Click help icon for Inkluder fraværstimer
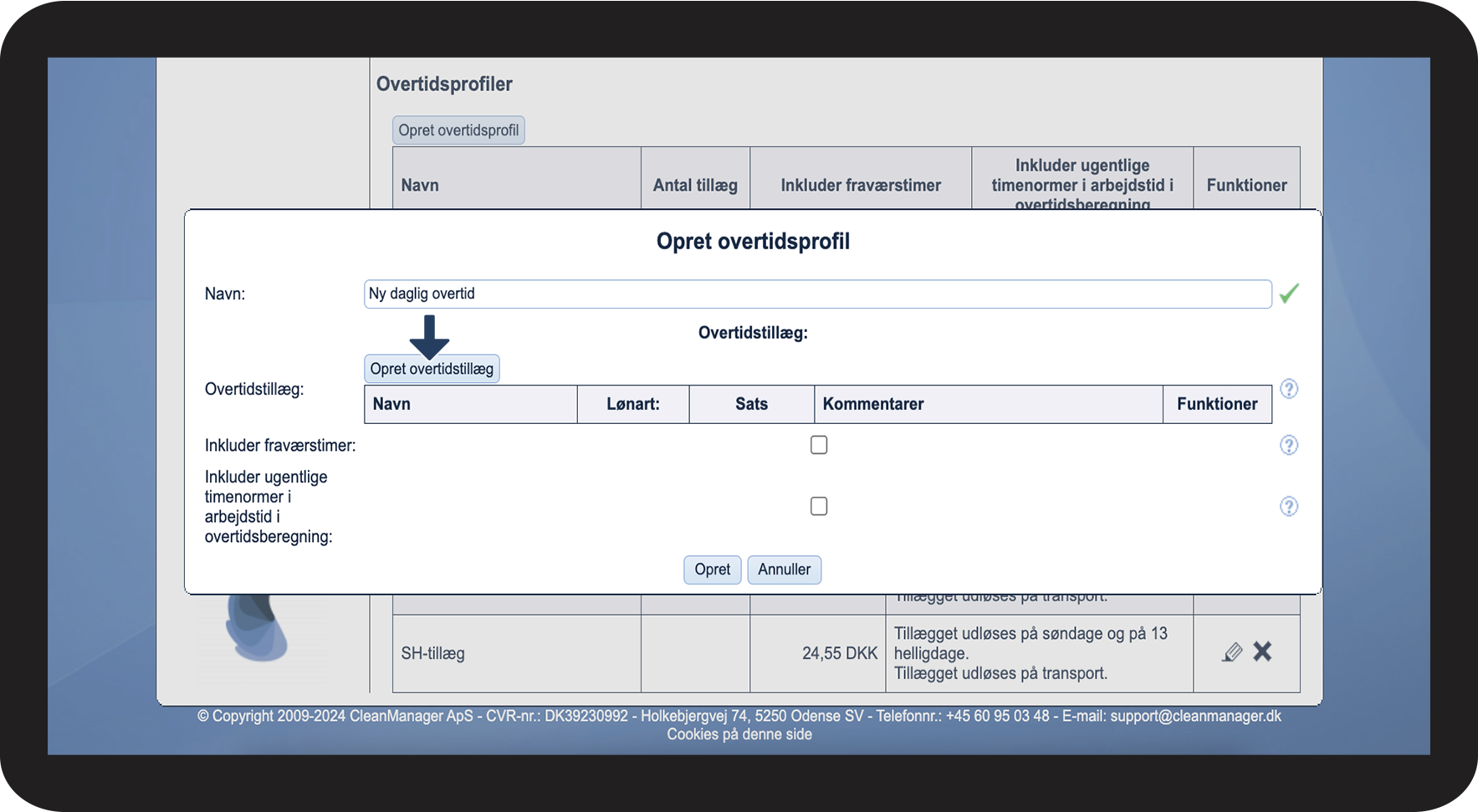The width and height of the screenshot is (1478, 812). [1289, 445]
